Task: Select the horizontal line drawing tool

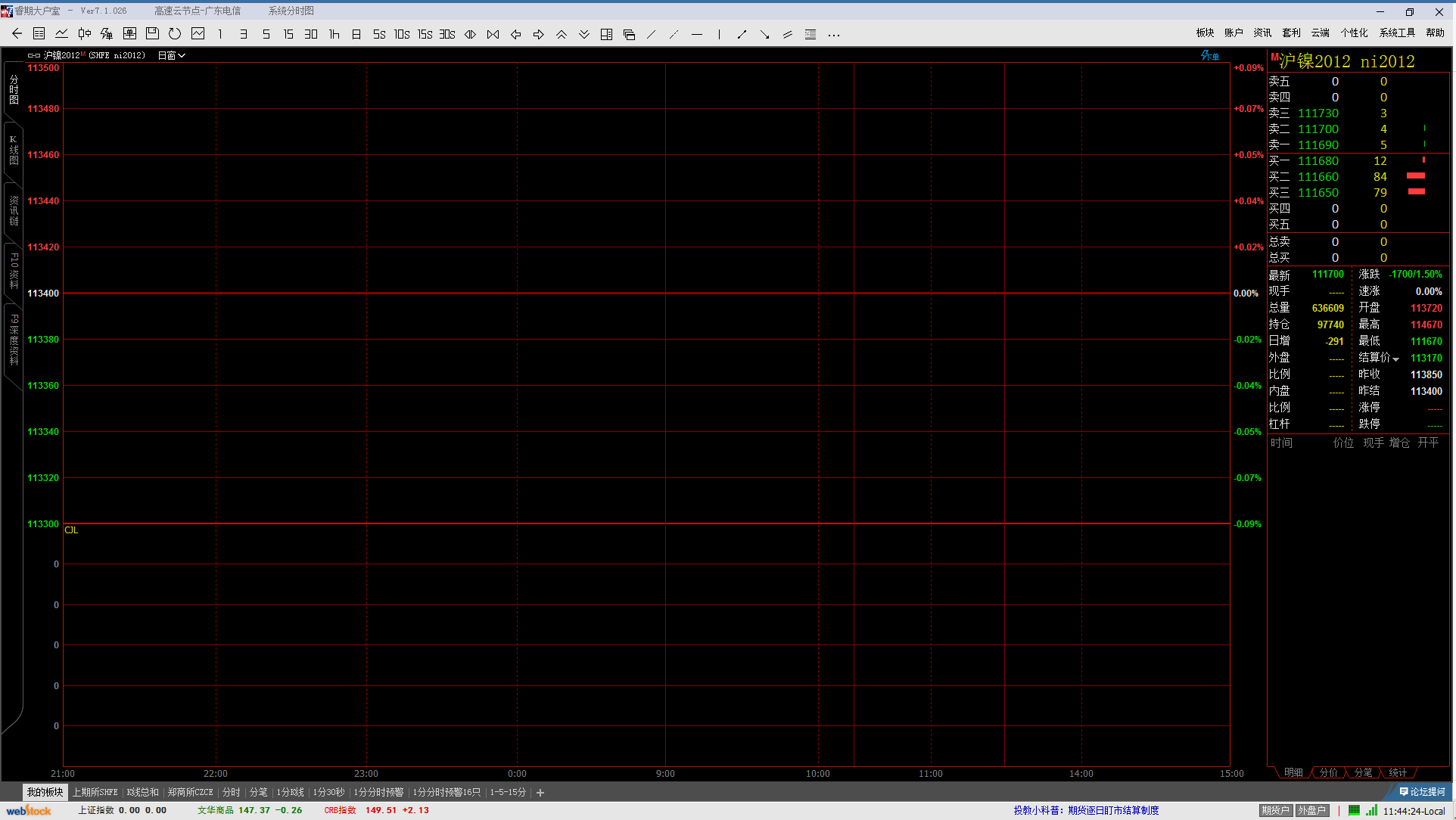Action: (x=697, y=34)
